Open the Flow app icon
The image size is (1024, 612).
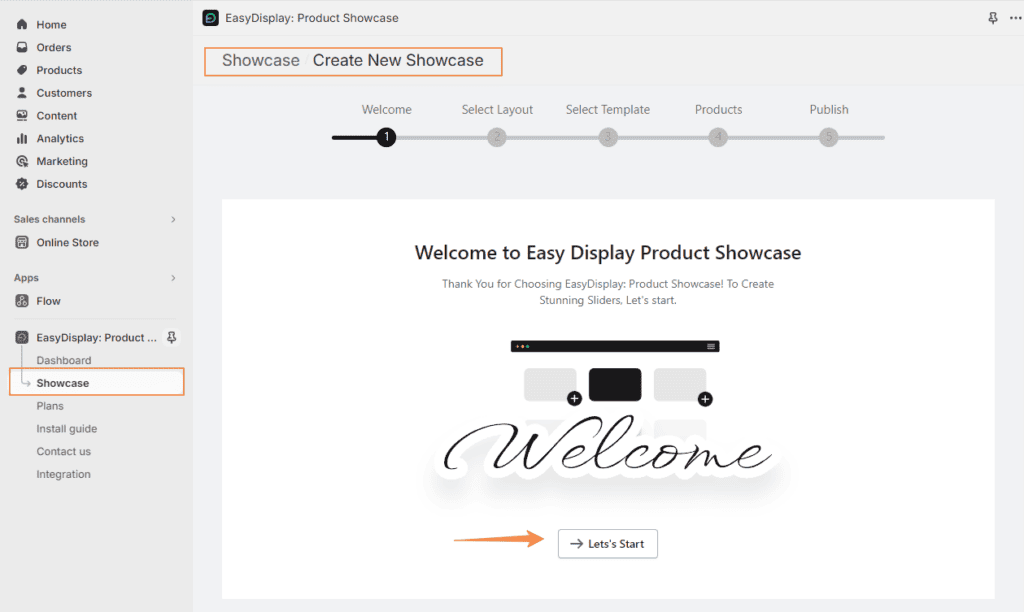pyautogui.click(x=21, y=300)
